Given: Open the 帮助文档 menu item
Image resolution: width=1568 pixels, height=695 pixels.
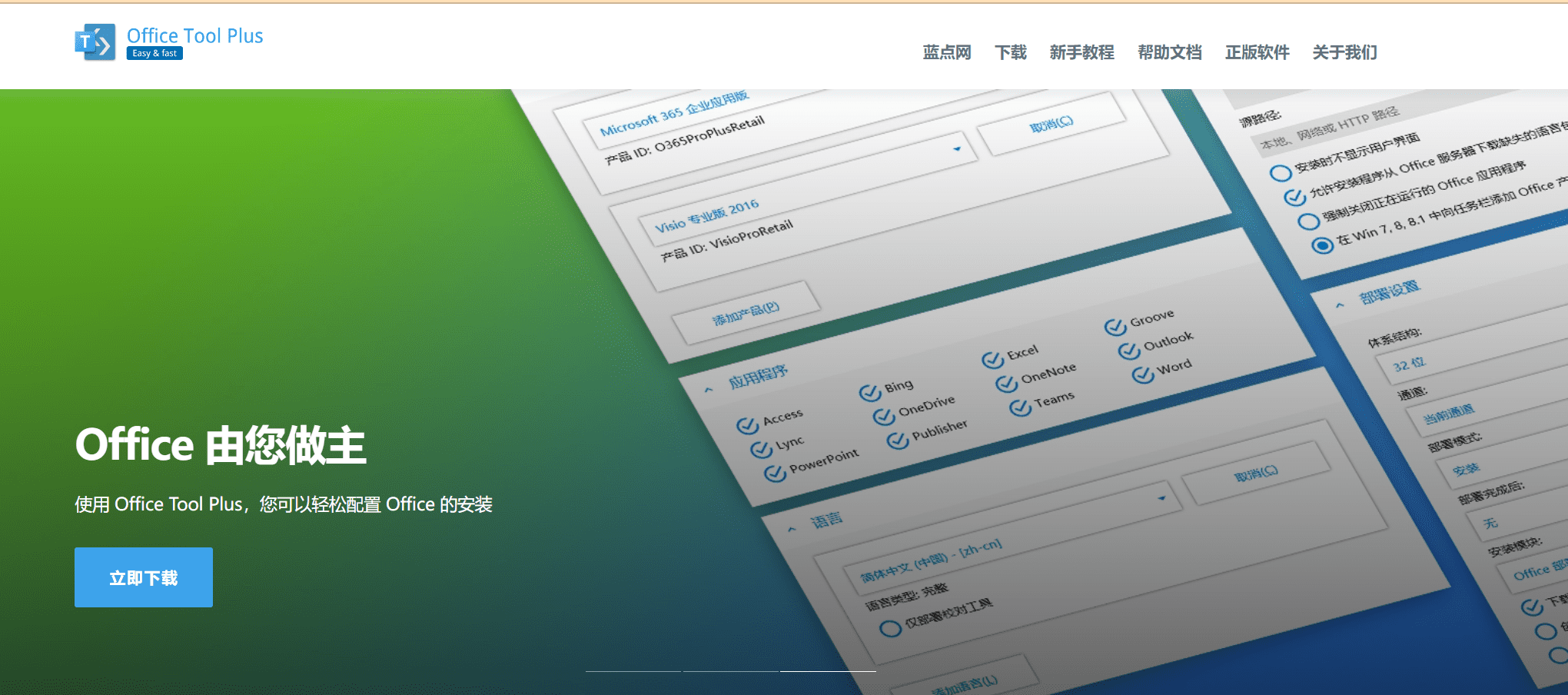Looking at the screenshot, I should click(1169, 52).
